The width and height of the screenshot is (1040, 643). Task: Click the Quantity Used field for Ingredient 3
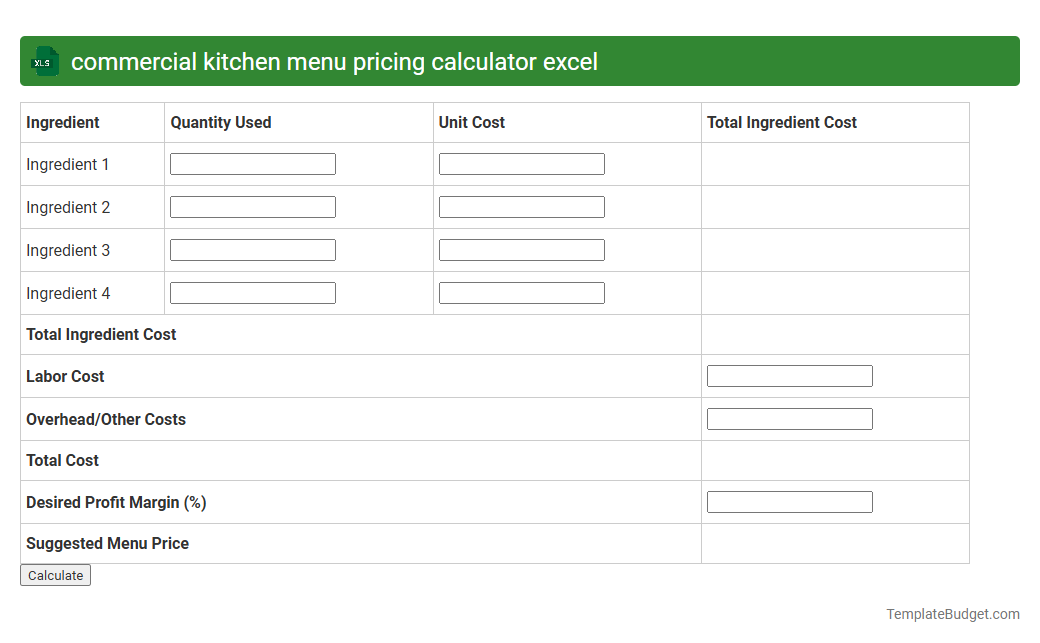(252, 249)
